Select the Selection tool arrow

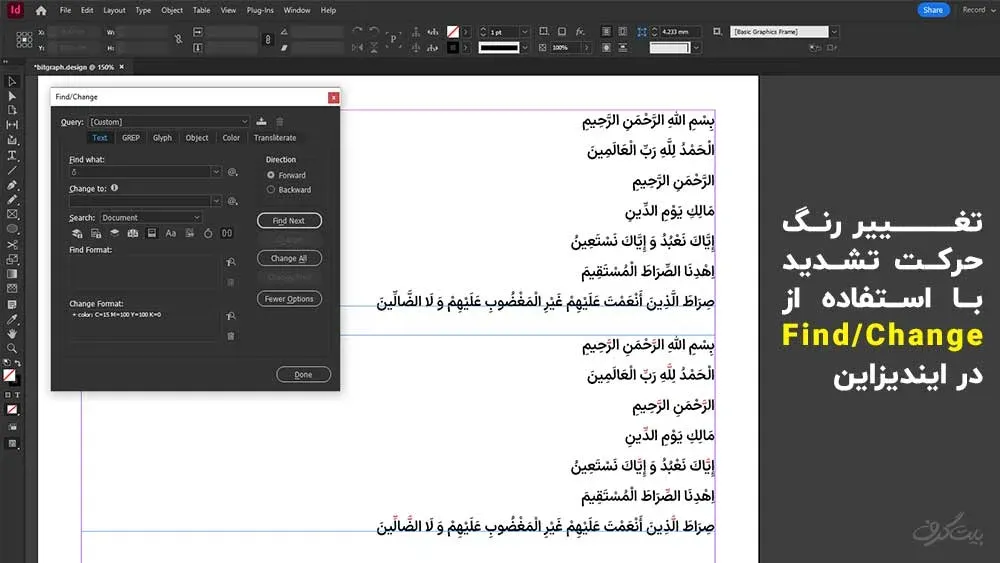[11, 81]
